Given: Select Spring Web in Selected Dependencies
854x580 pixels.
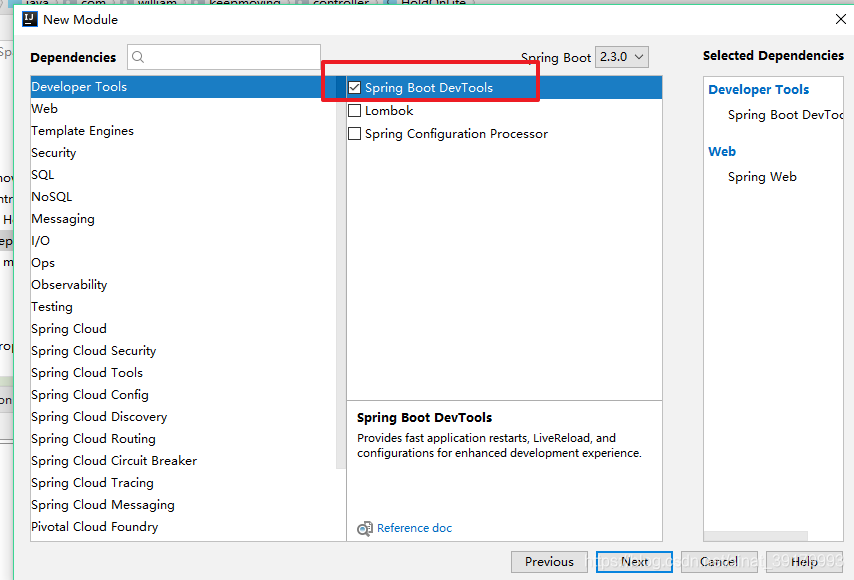Looking at the screenshot, I should (x=762, y=177).
